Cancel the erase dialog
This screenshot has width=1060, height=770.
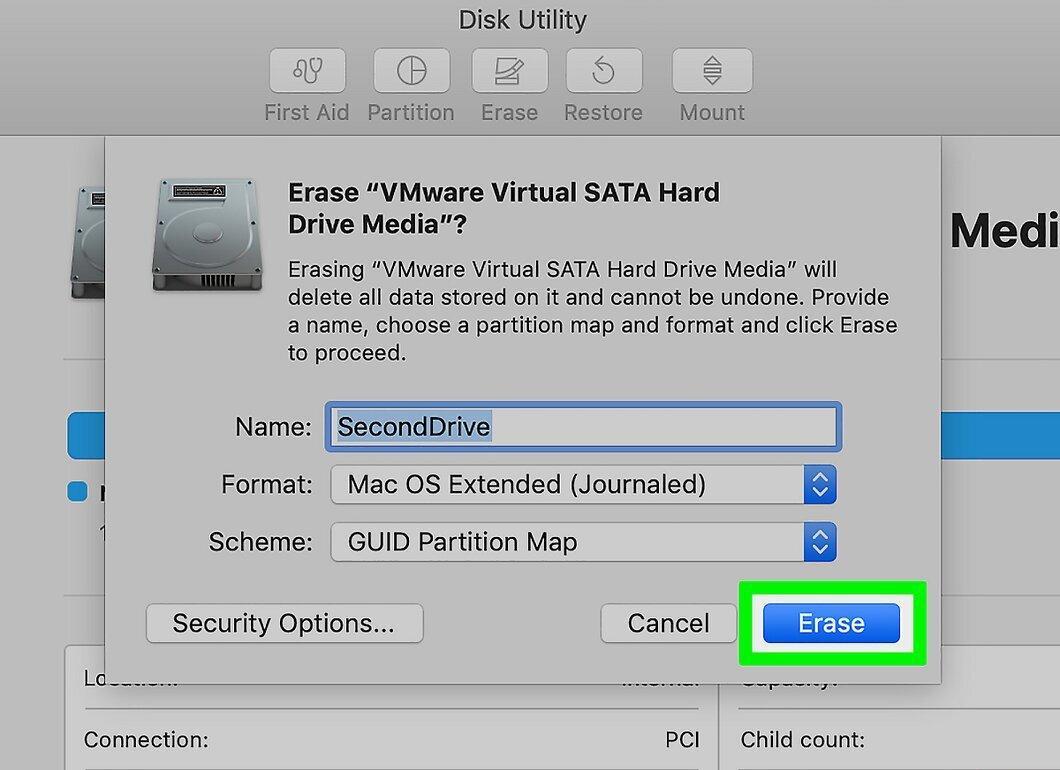click(668, 623)
